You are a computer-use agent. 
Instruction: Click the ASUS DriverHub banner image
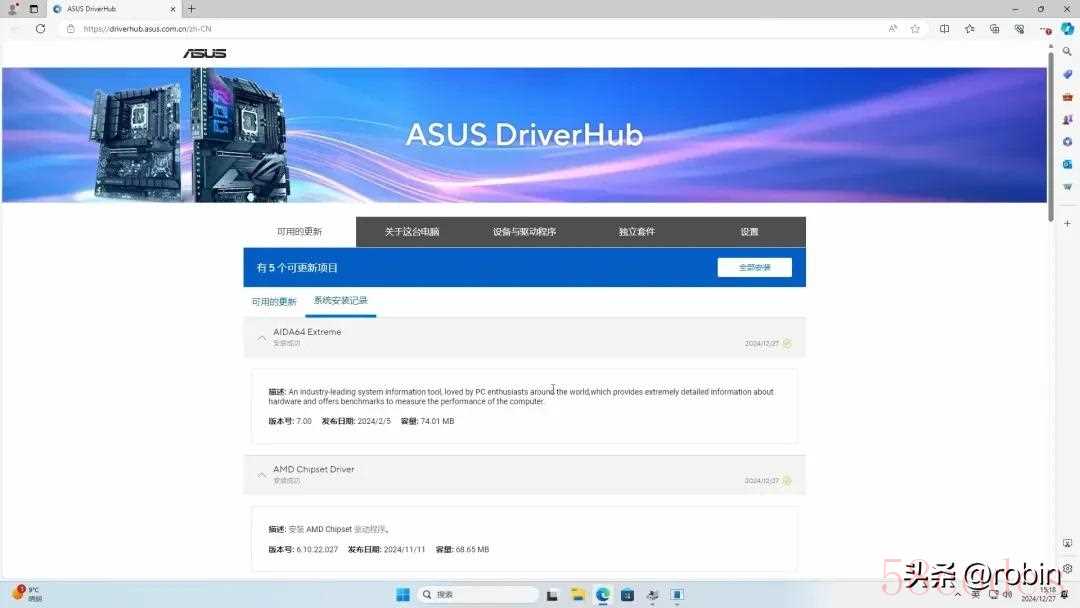coord(524,135)
